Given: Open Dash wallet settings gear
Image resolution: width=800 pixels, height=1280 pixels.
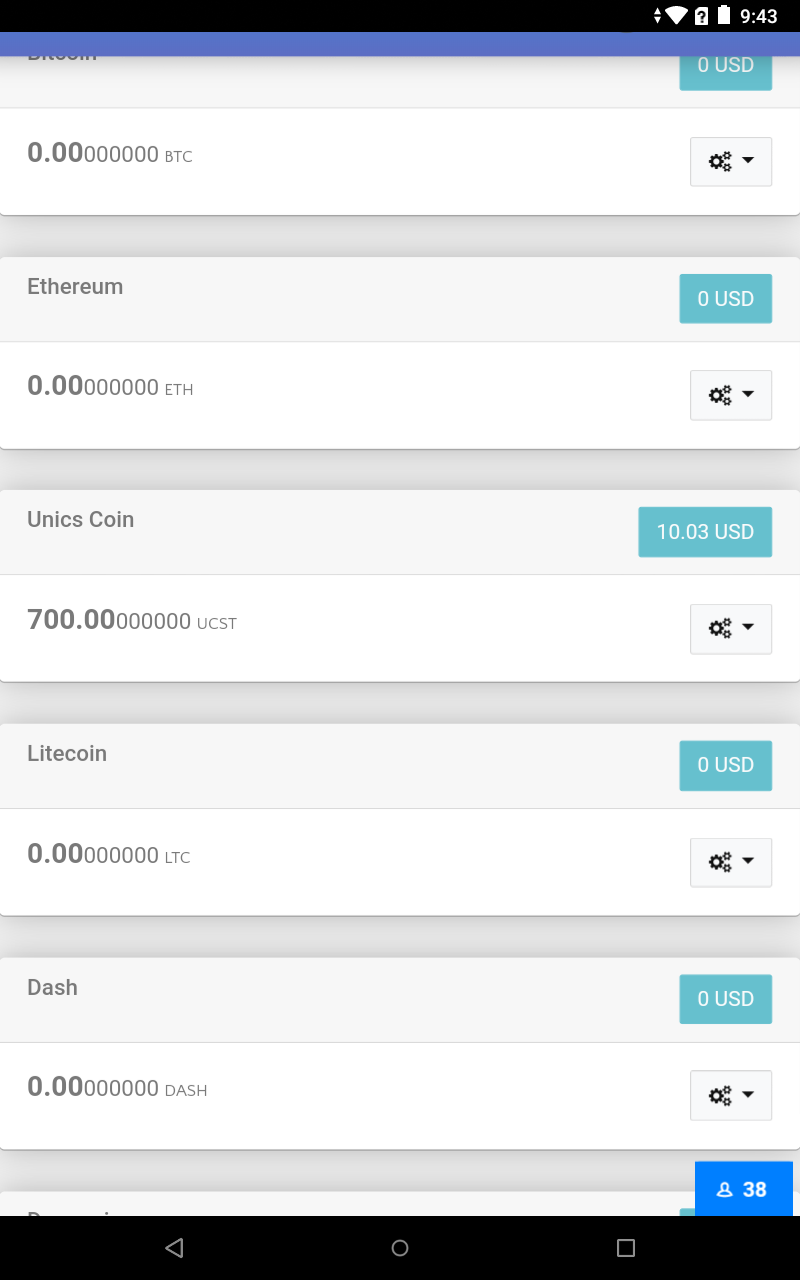Looking at the screenshot, I should pos(721,1095).
